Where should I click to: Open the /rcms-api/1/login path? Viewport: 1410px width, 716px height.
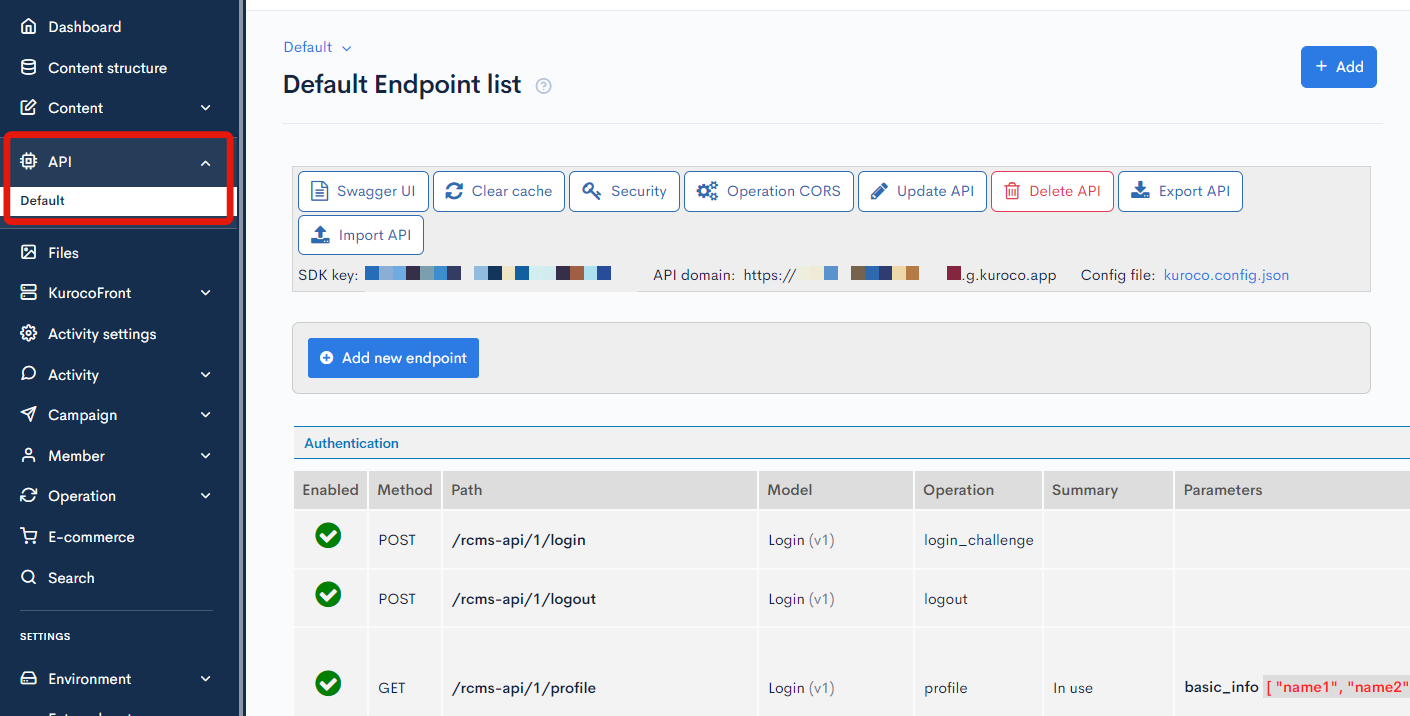pos(519,540)
